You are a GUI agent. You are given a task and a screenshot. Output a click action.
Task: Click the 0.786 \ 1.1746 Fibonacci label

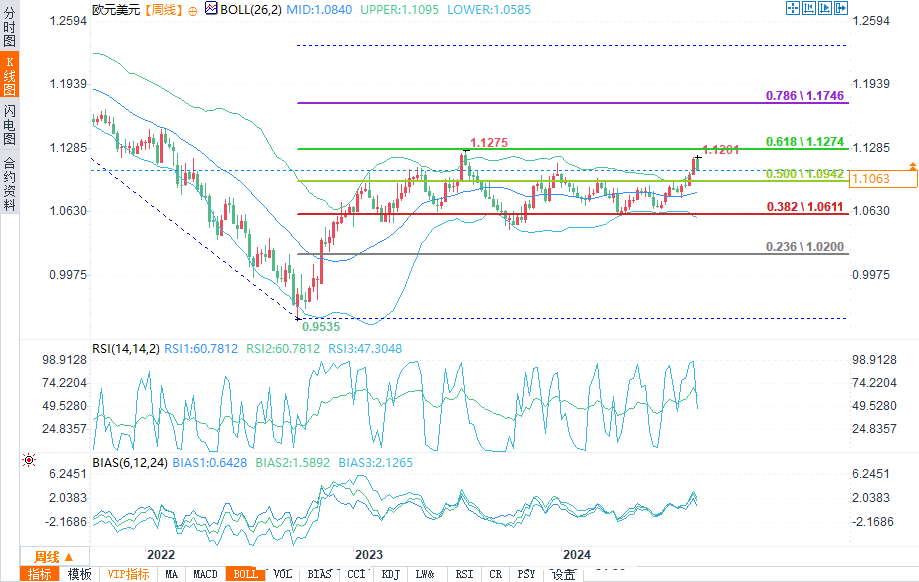tap(805, 96)
